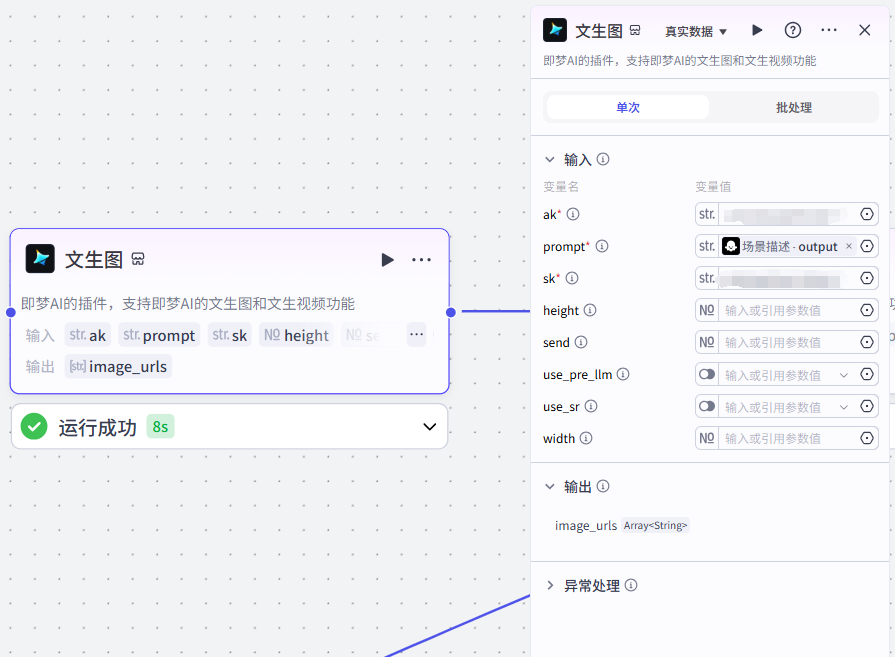The height and width of the screenshot is (657, 895).
Task: Collapse the 输入 section
Action: [550, 159]
